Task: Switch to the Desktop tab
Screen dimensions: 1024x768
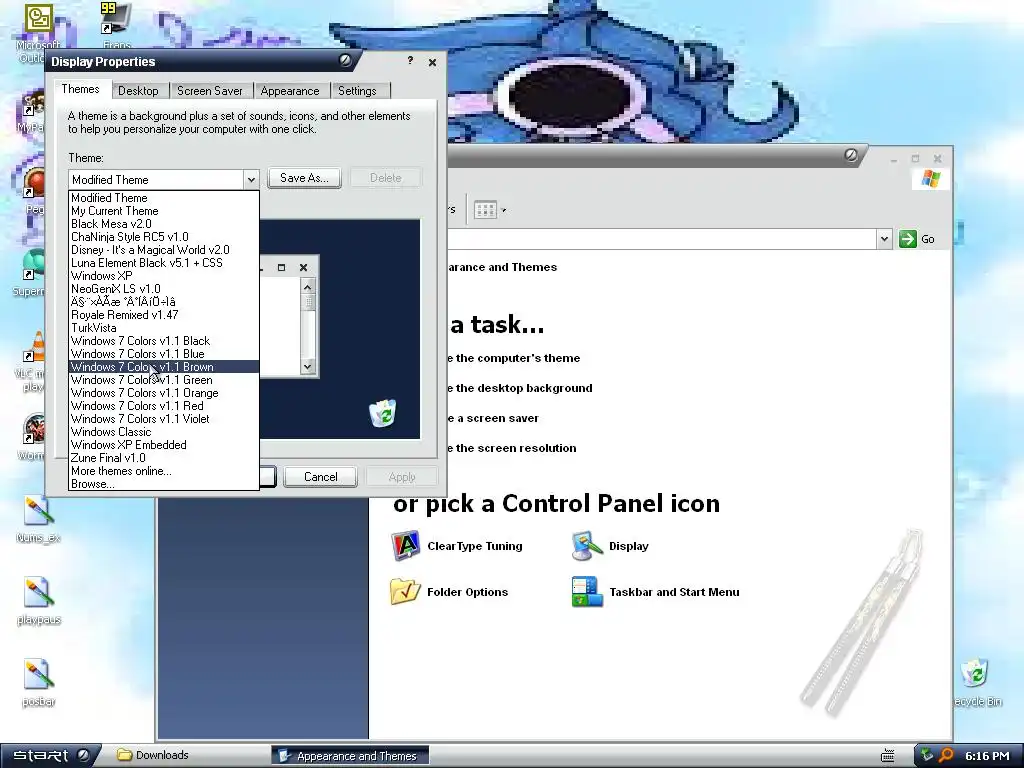Action: click(x=138, y=91)
